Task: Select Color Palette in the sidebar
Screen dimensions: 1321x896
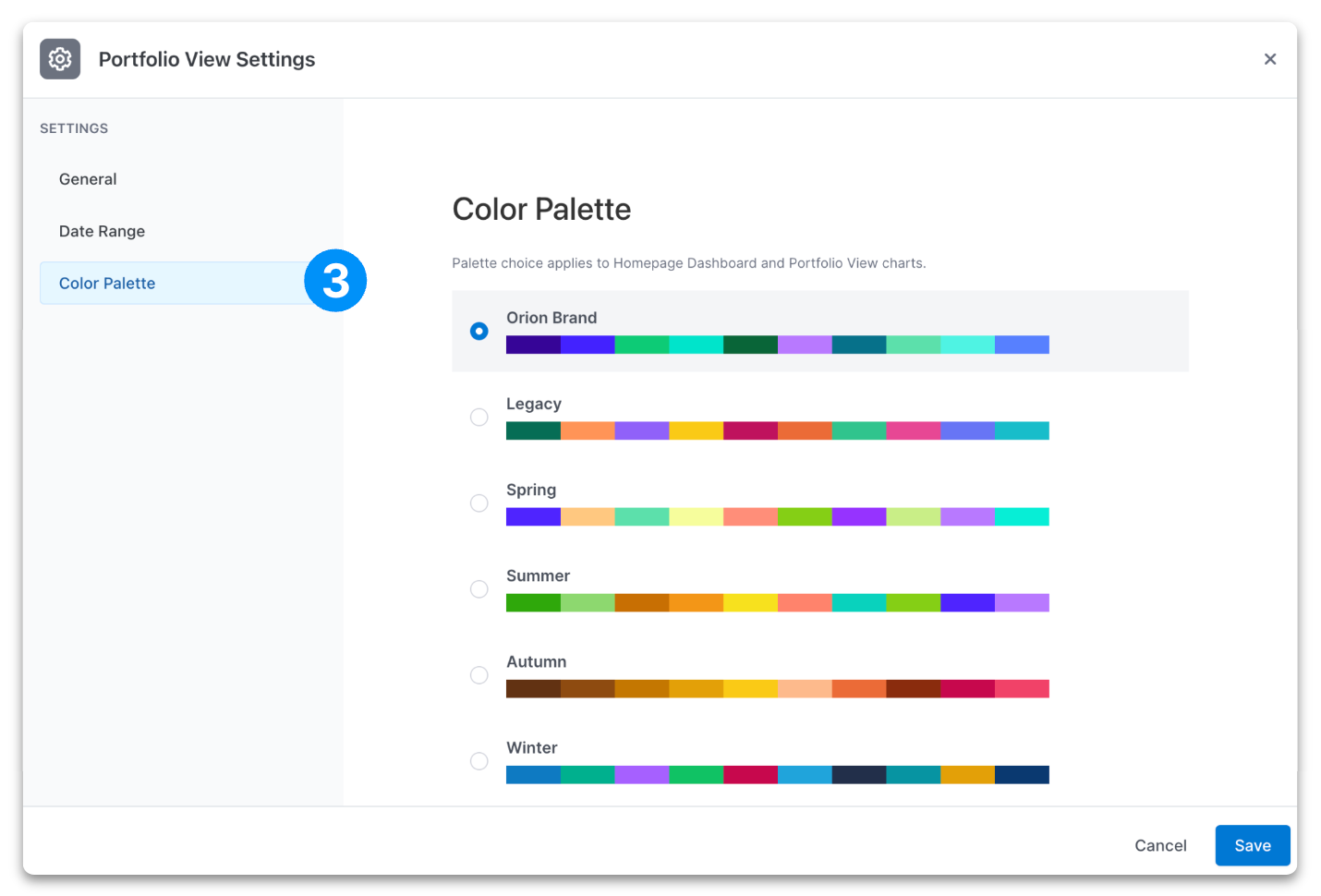Action: click(106, 283)
